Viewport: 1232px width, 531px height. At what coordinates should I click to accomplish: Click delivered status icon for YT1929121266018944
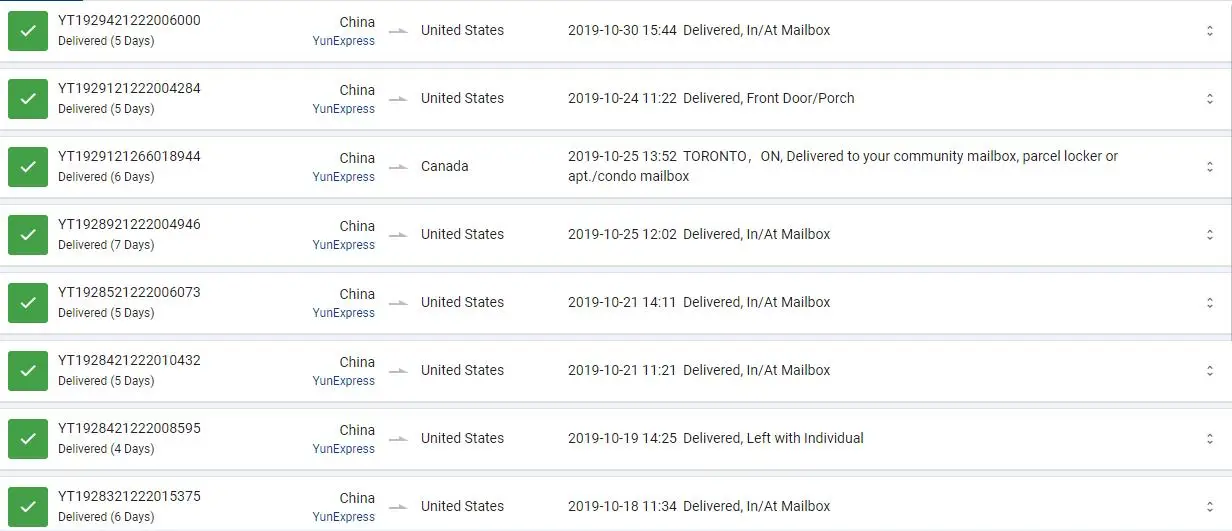pos(28,167)
